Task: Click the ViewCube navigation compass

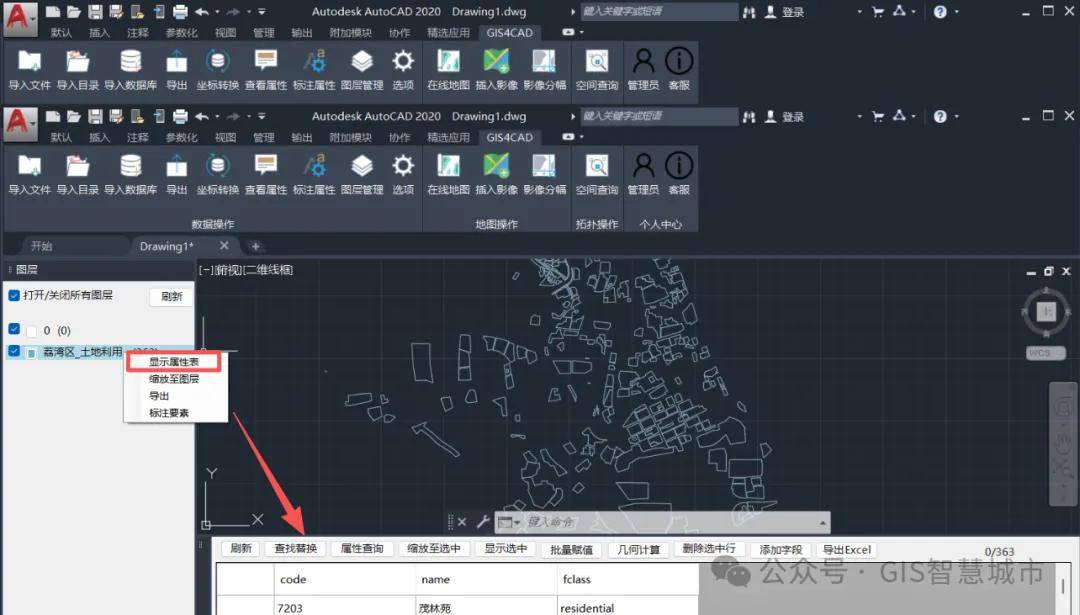Action: point(1046,311)
